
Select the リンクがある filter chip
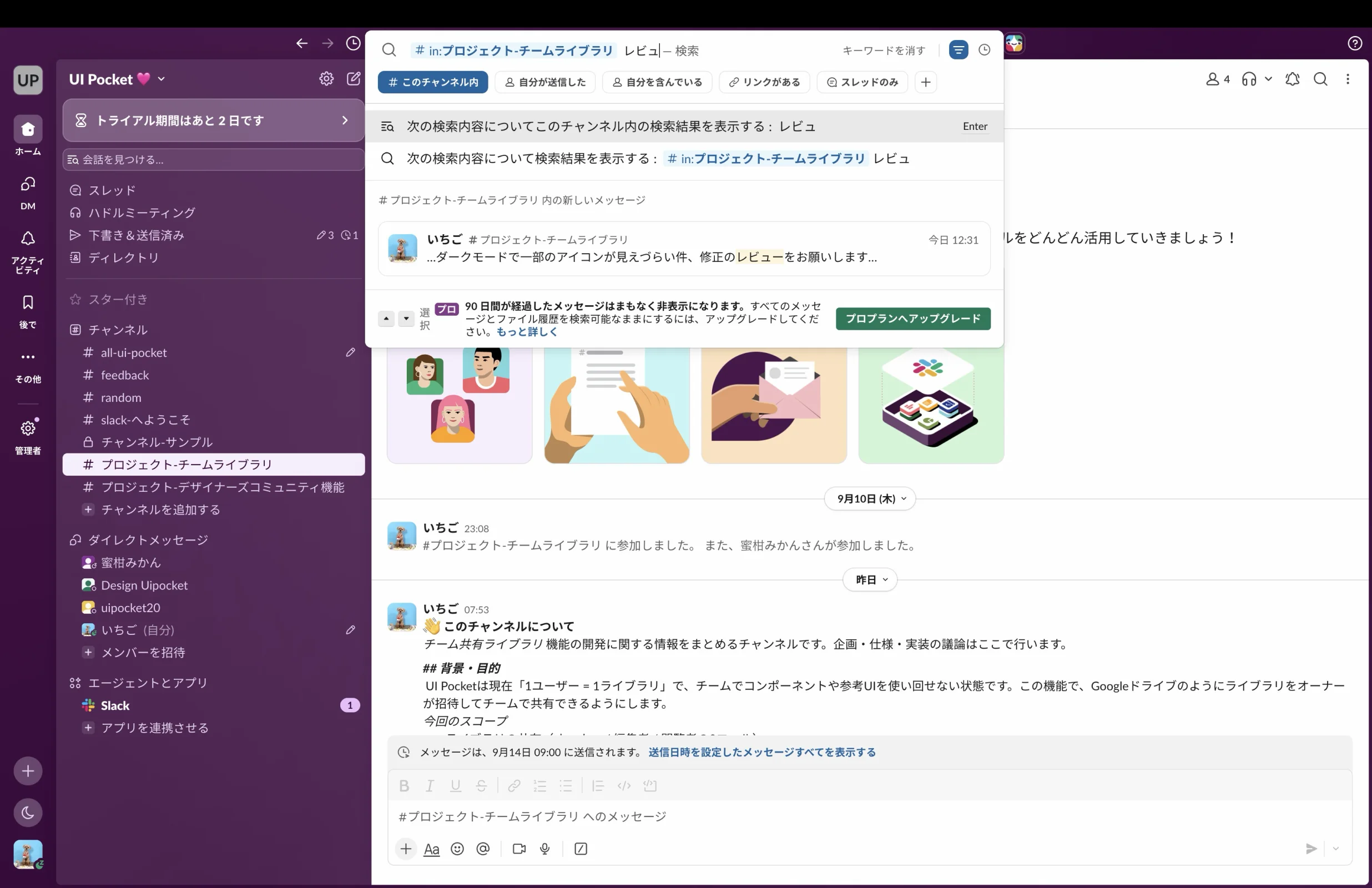tap(764, 83)
